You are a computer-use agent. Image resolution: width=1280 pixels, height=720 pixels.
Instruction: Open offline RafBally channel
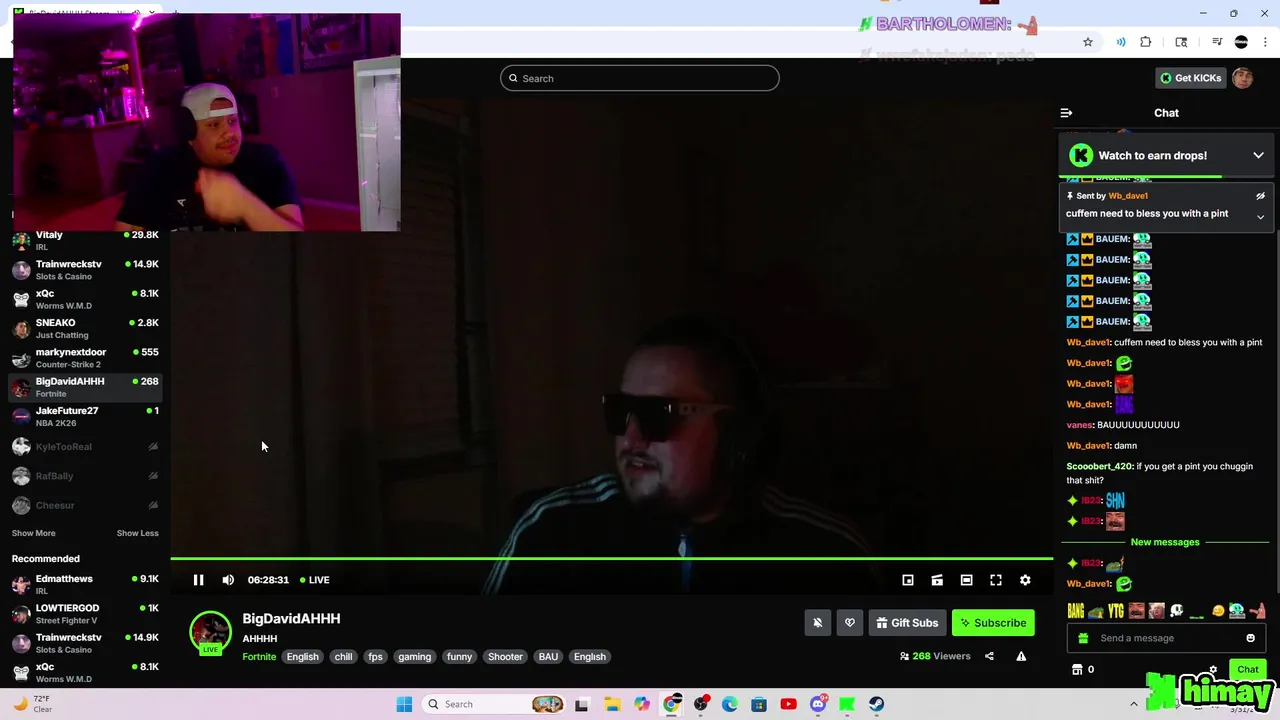tap(85, 476)
